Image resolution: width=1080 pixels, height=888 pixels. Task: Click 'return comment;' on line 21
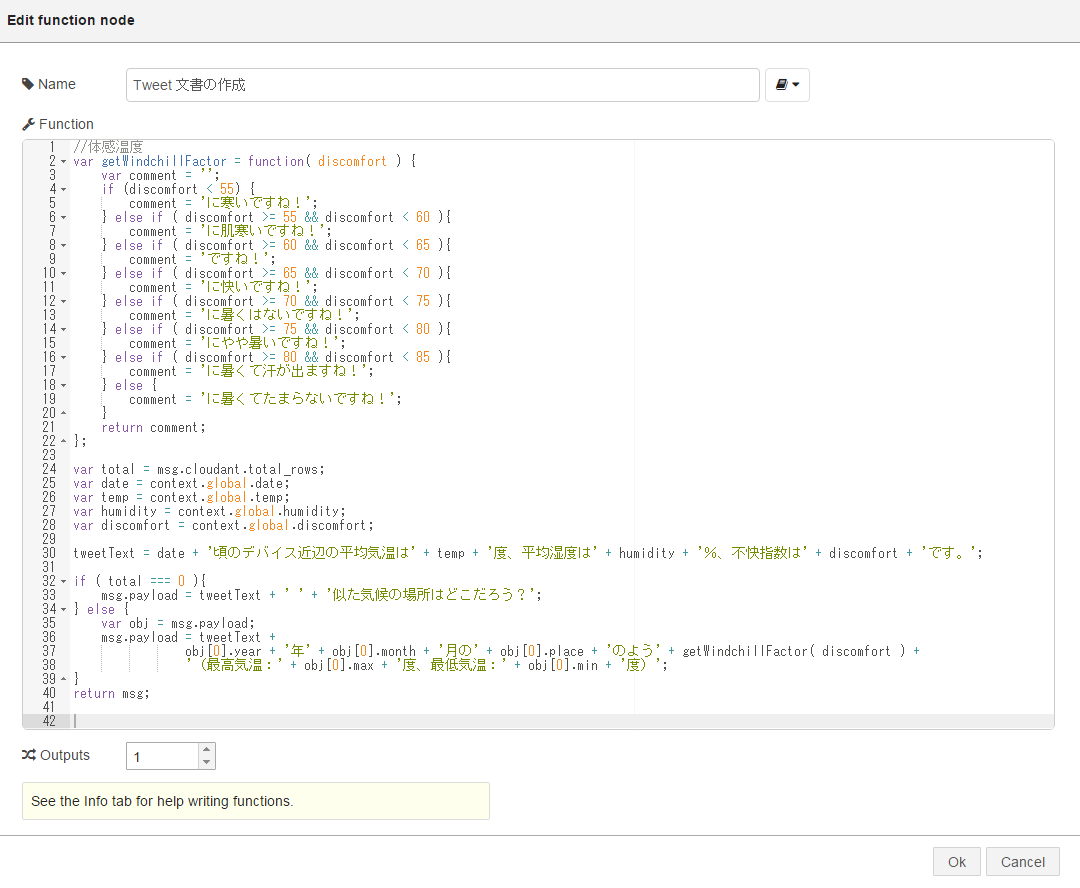(154, 428)
